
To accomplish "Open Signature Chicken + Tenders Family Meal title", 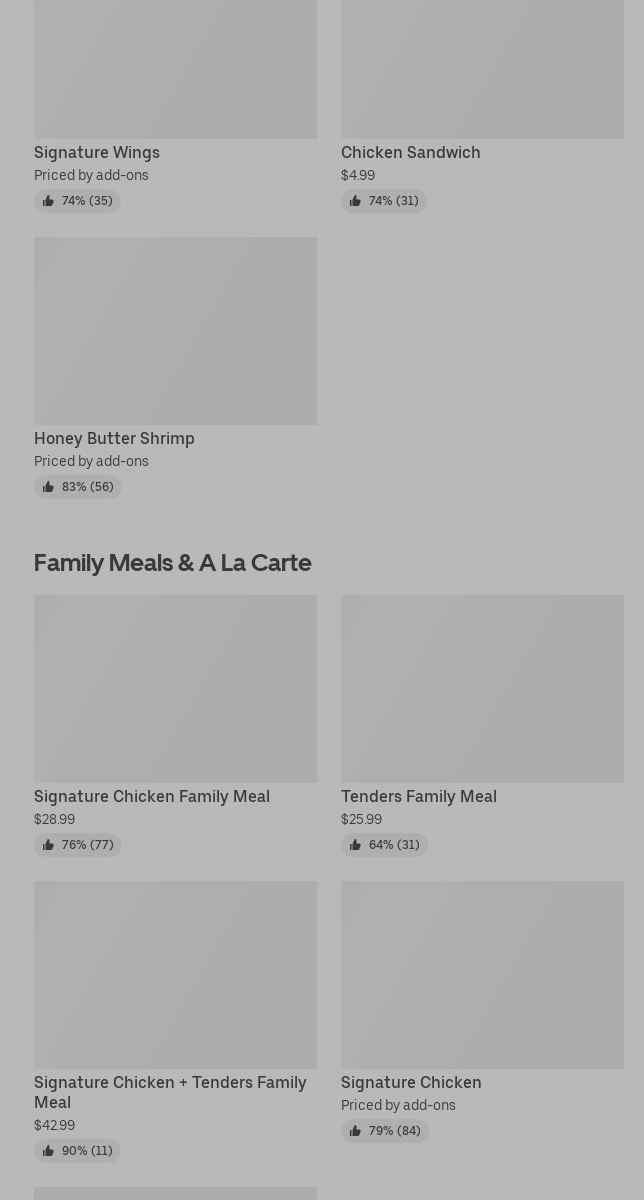I will 170,1091.
